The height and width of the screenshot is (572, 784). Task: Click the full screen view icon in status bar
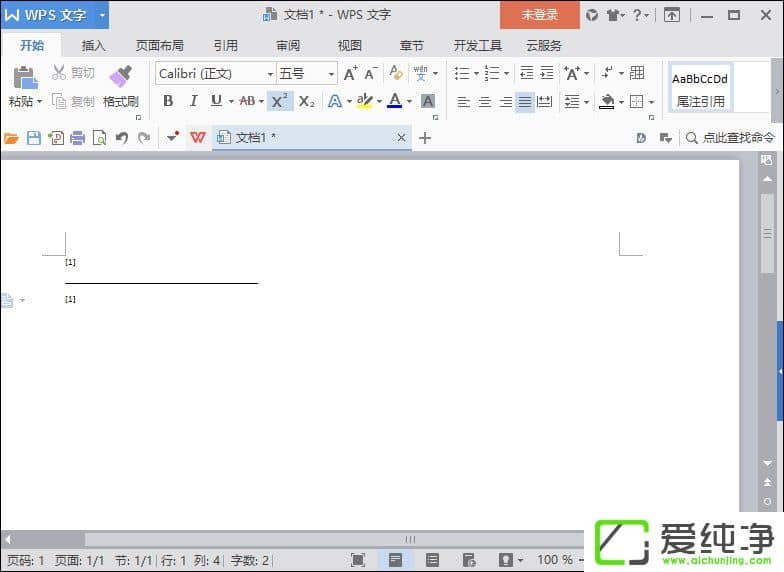[x=358, y=560]
